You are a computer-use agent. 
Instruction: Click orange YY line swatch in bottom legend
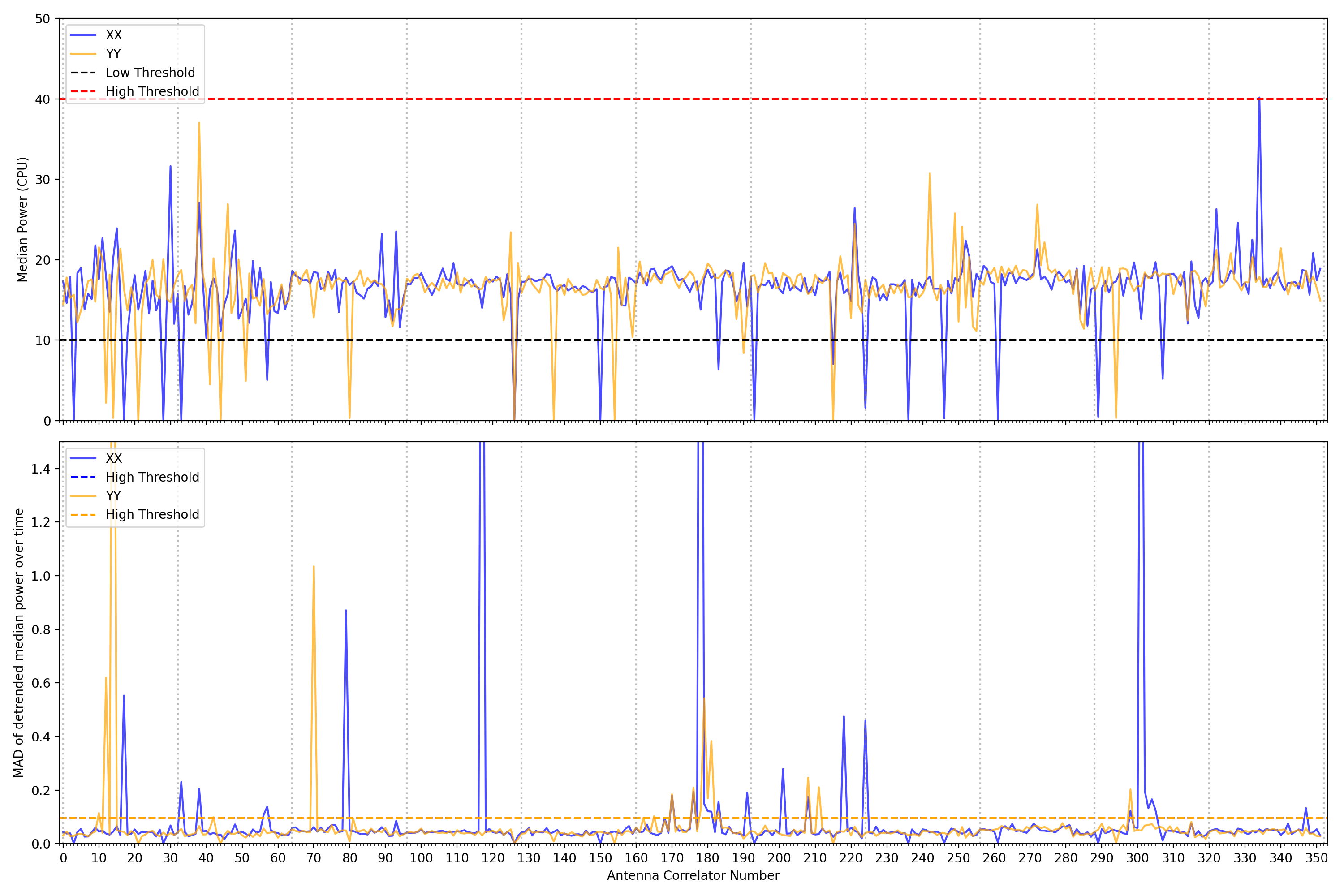pyautogui.click(x=83, y=496)
